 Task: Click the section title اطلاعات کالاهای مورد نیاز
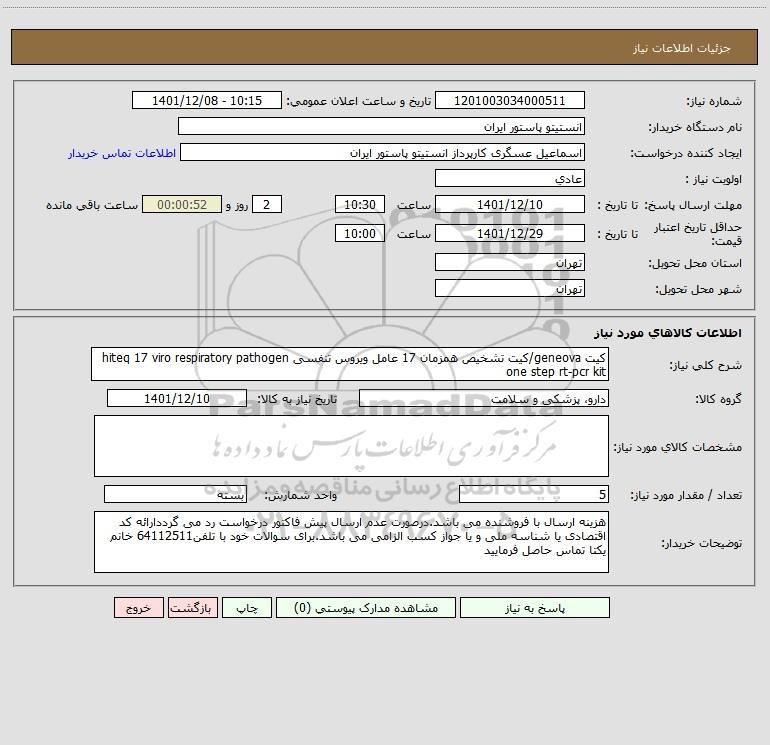coord(668,333)
